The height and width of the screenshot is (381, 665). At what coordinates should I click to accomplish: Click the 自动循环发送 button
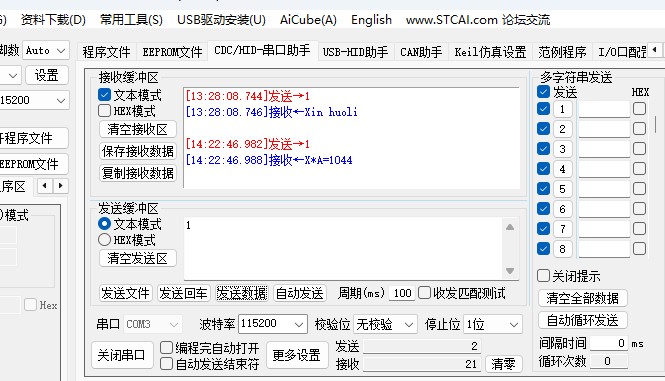582,320
